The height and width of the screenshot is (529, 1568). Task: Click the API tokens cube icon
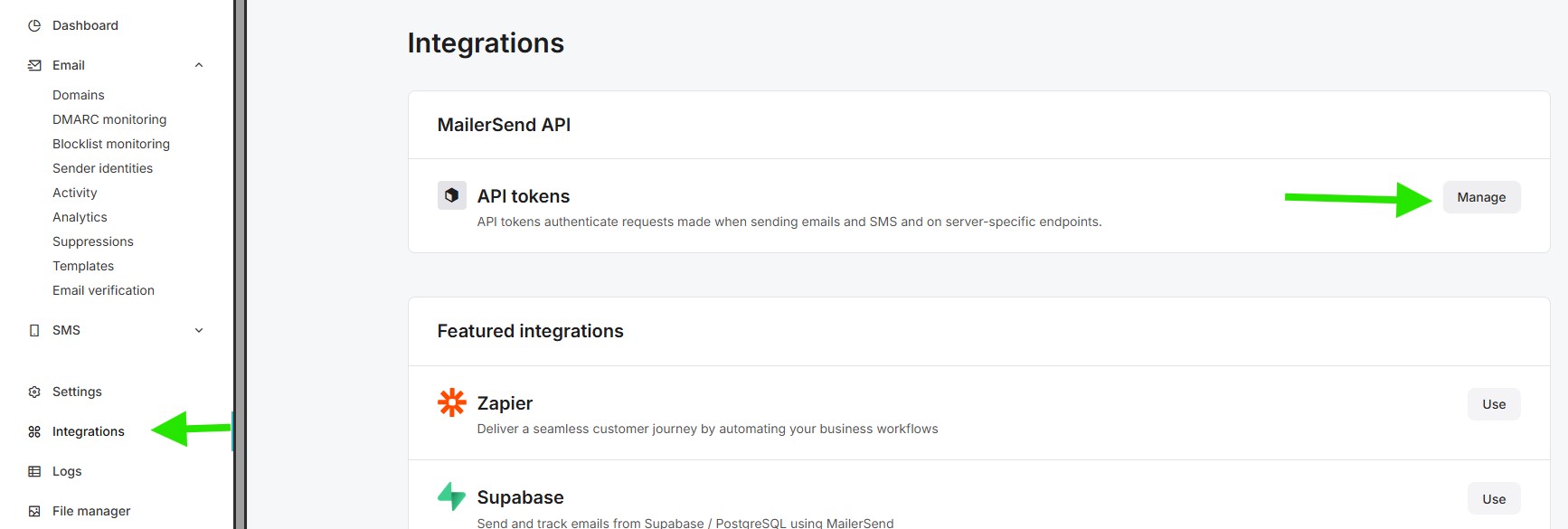pos(451,195)
